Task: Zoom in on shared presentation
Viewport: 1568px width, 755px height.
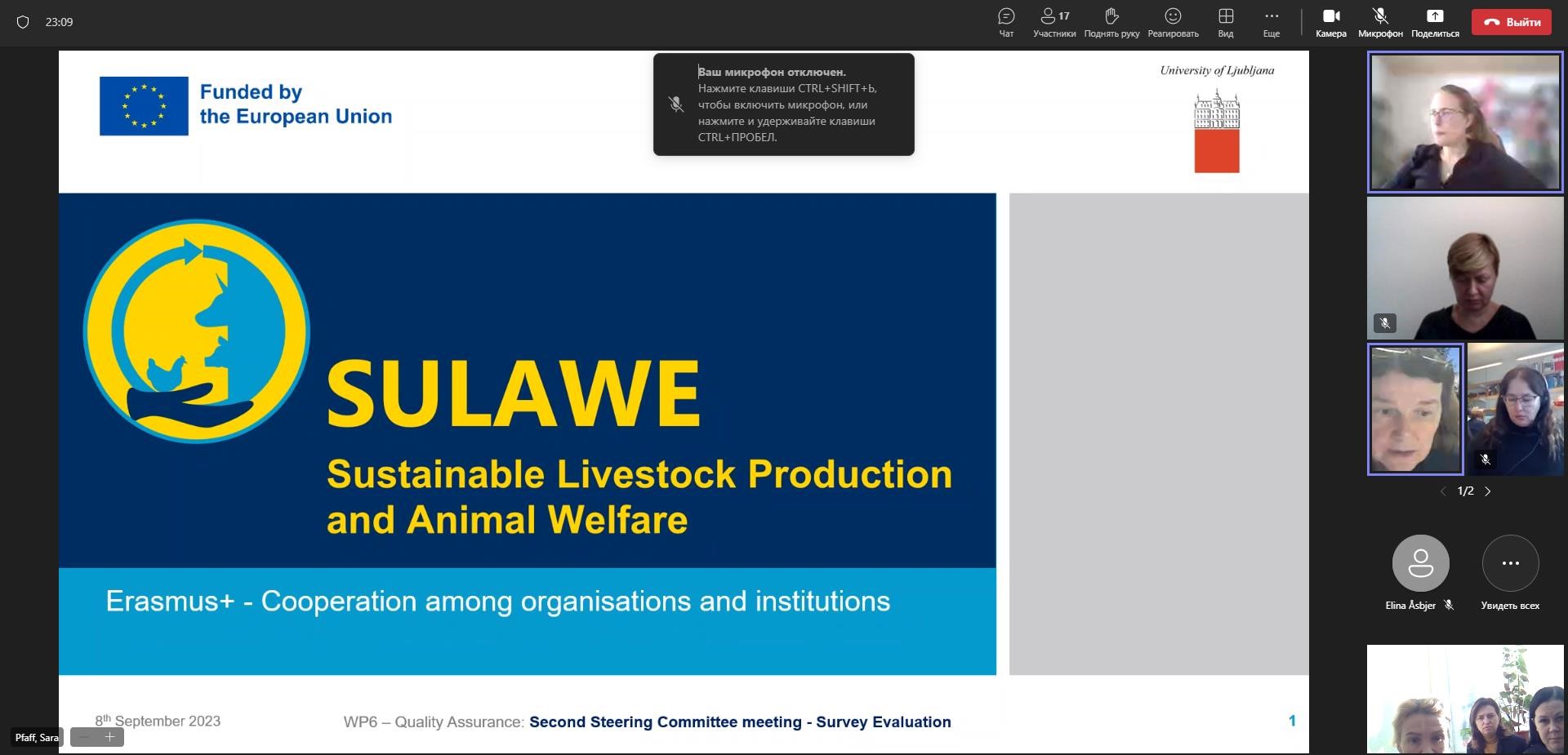Action: (109, 737)
